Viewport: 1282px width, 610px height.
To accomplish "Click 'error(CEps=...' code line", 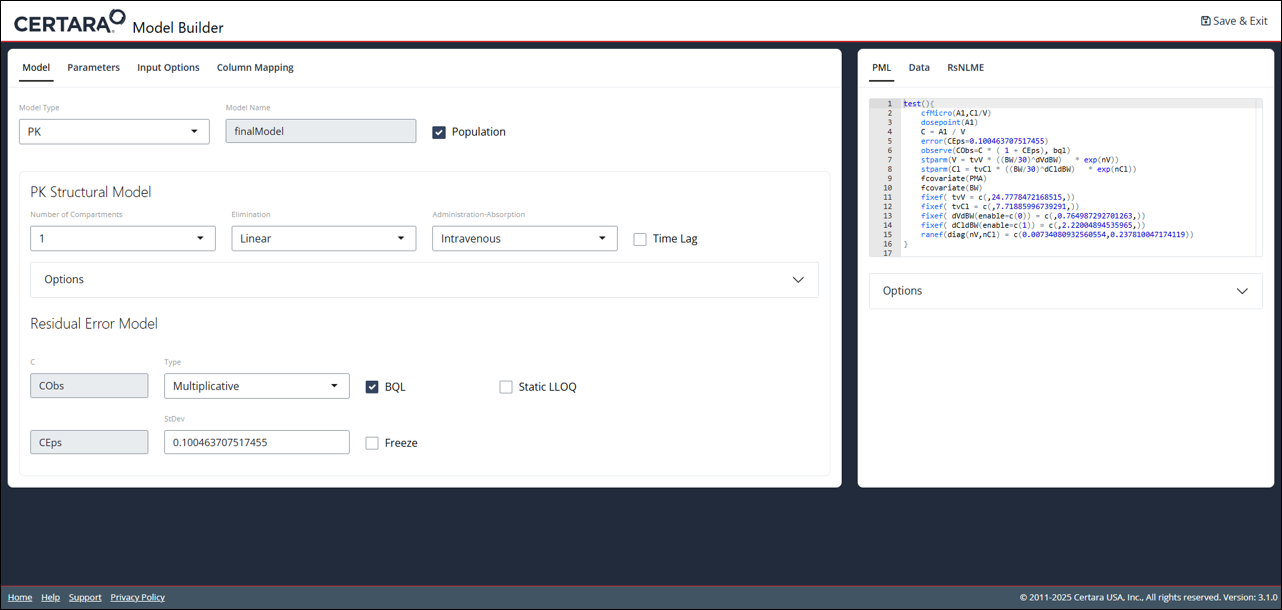I will (984, 141).
